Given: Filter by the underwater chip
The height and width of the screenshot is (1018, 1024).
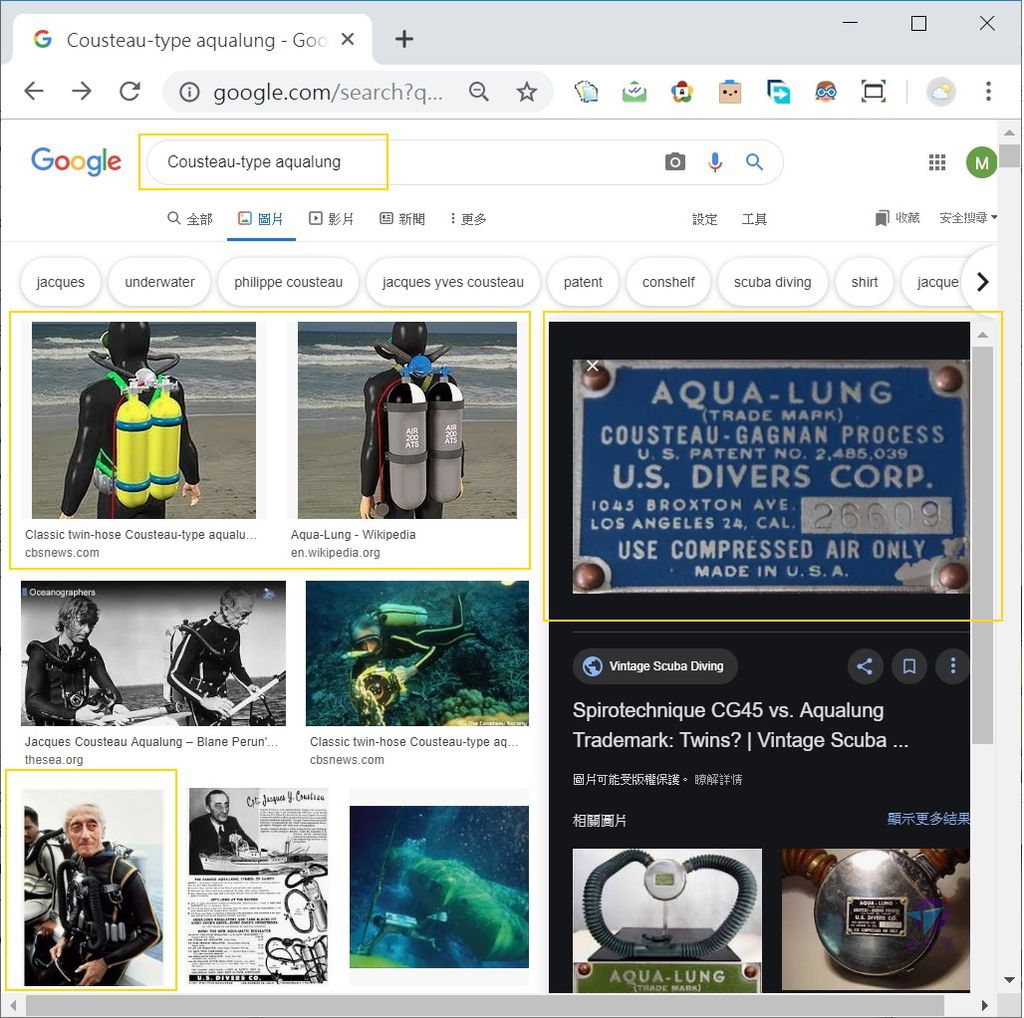Looking at the screenshot, I should click(159, 282).
